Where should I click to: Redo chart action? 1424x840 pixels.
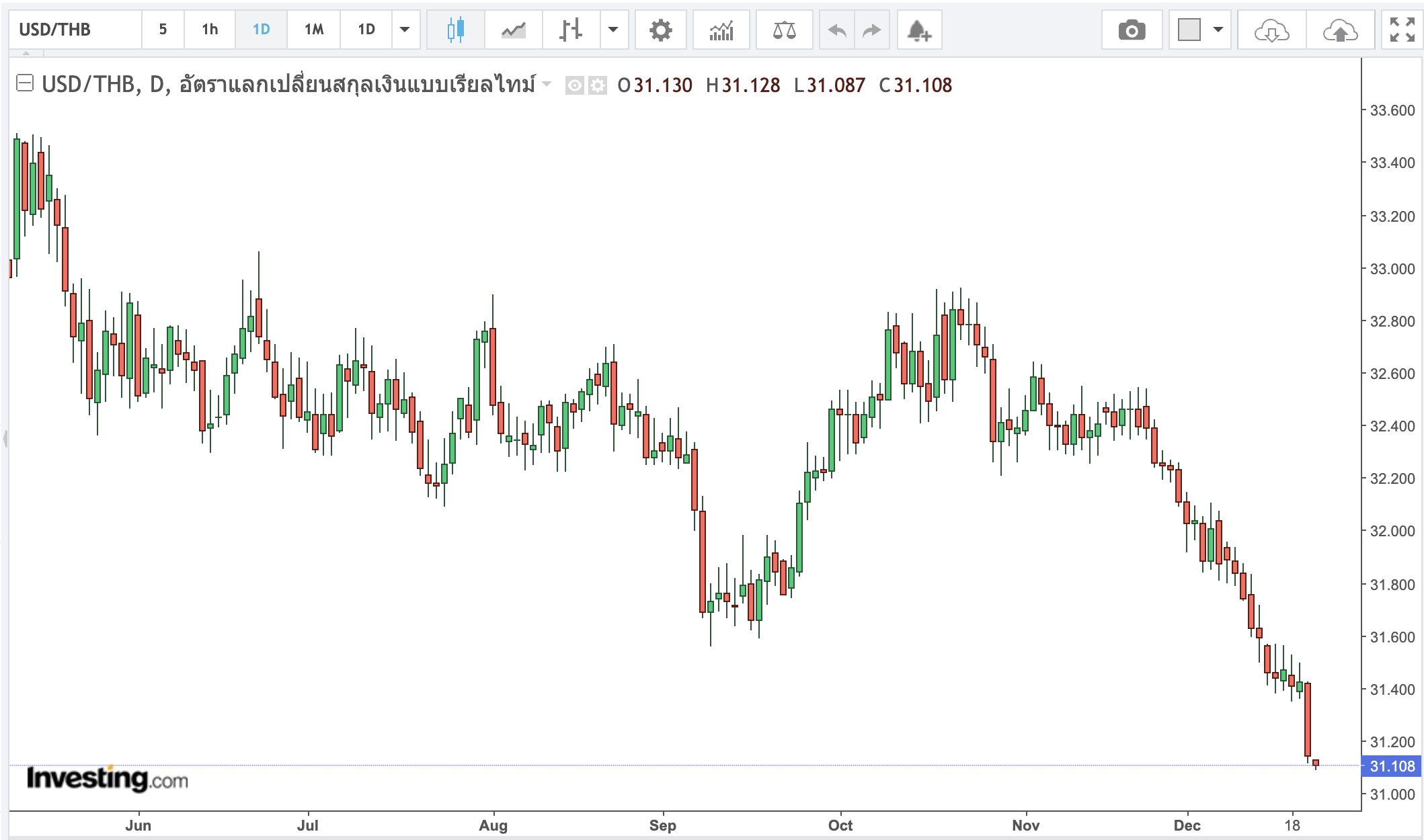click(x=872, y=30)
